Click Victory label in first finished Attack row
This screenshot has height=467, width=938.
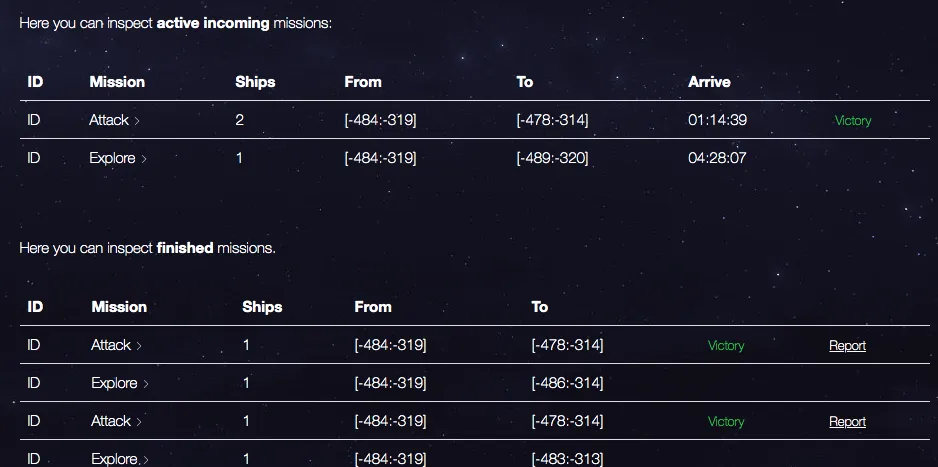[x=726, y=346]
